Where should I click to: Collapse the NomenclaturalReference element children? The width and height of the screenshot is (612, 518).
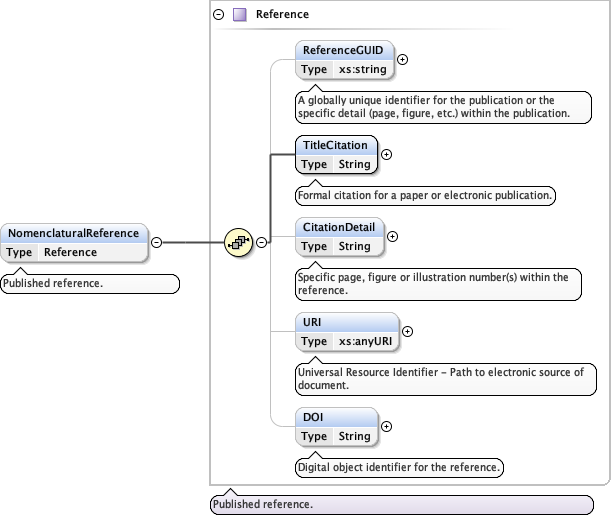(x=156, y=242)
